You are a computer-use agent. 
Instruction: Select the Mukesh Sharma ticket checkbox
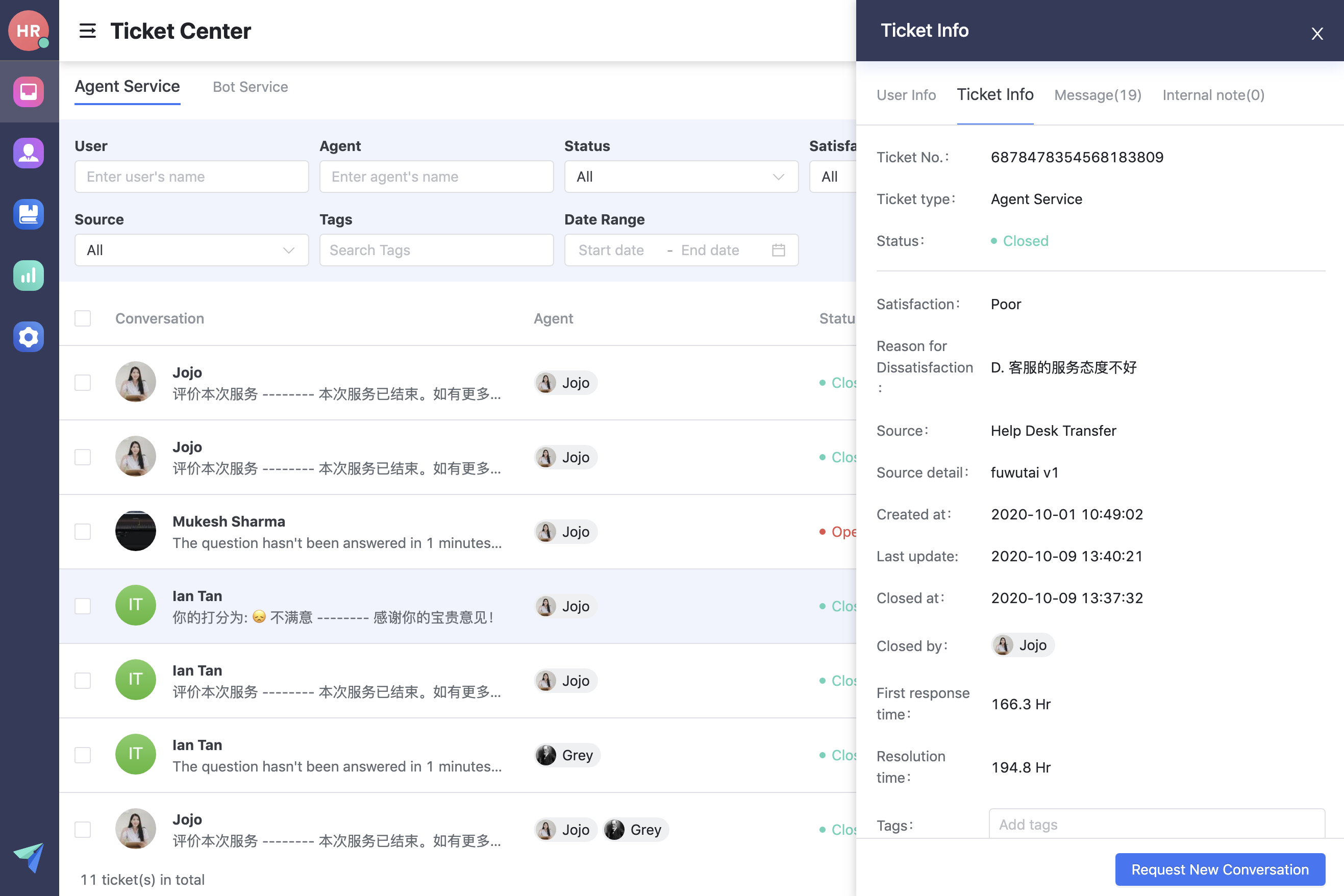pyautogui.click(x=83, y=532)
